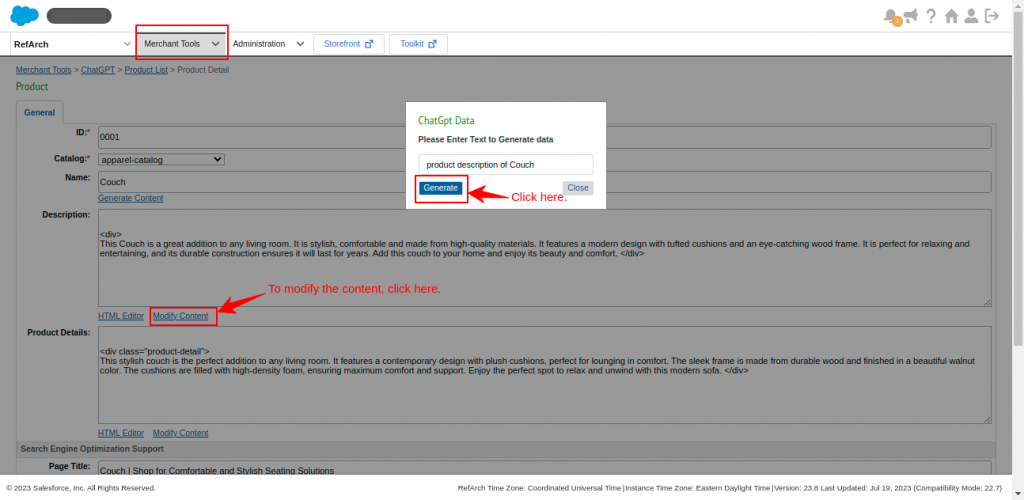Click the logout arrow icon
This screenshot has width=1024, height=500.
tap(992, 16)
